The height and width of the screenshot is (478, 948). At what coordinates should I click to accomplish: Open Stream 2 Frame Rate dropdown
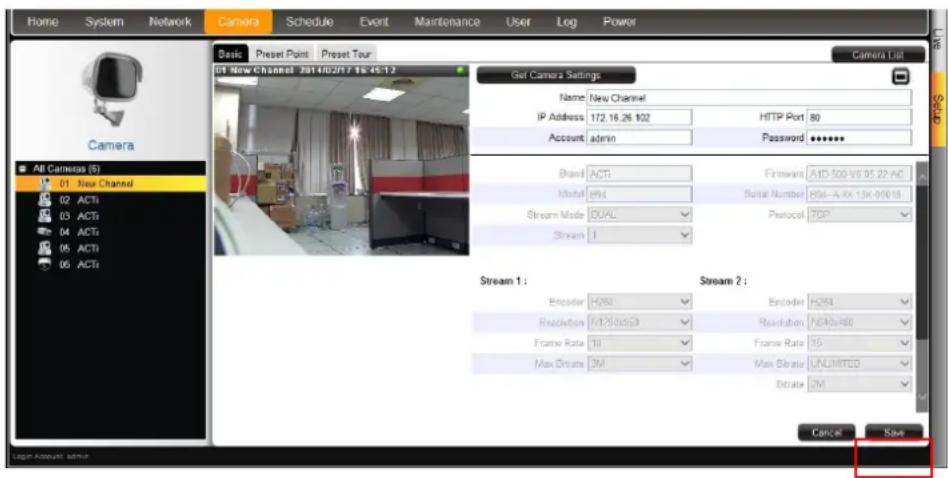(x=859, y=343)
